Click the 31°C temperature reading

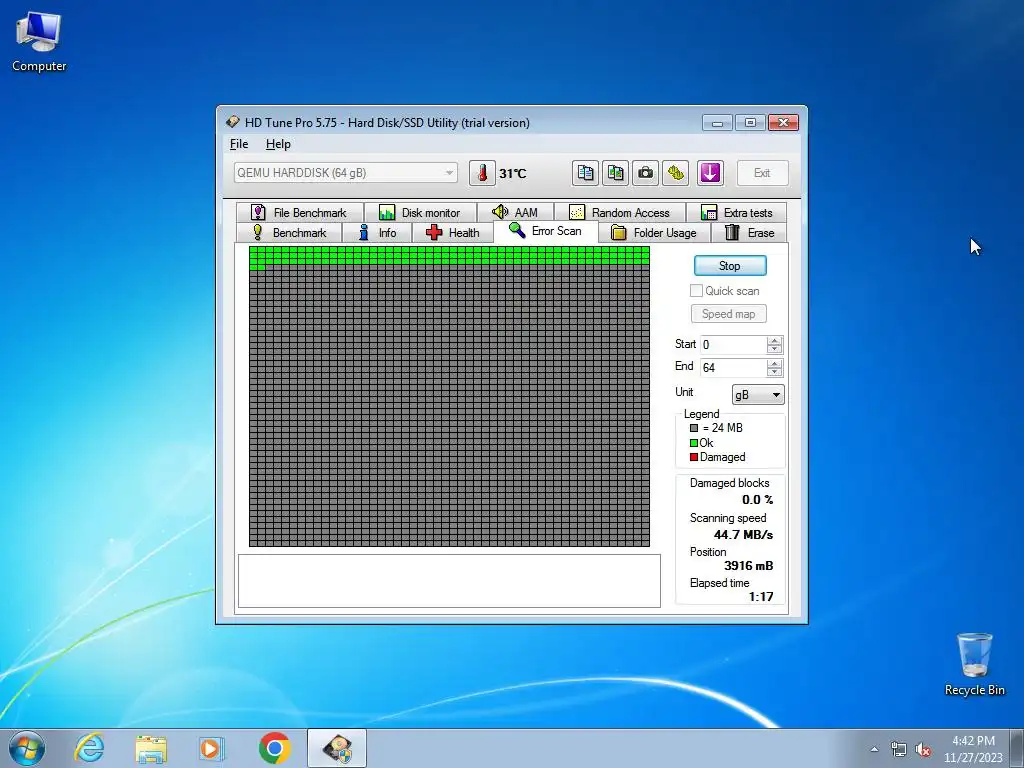point(513,174)
